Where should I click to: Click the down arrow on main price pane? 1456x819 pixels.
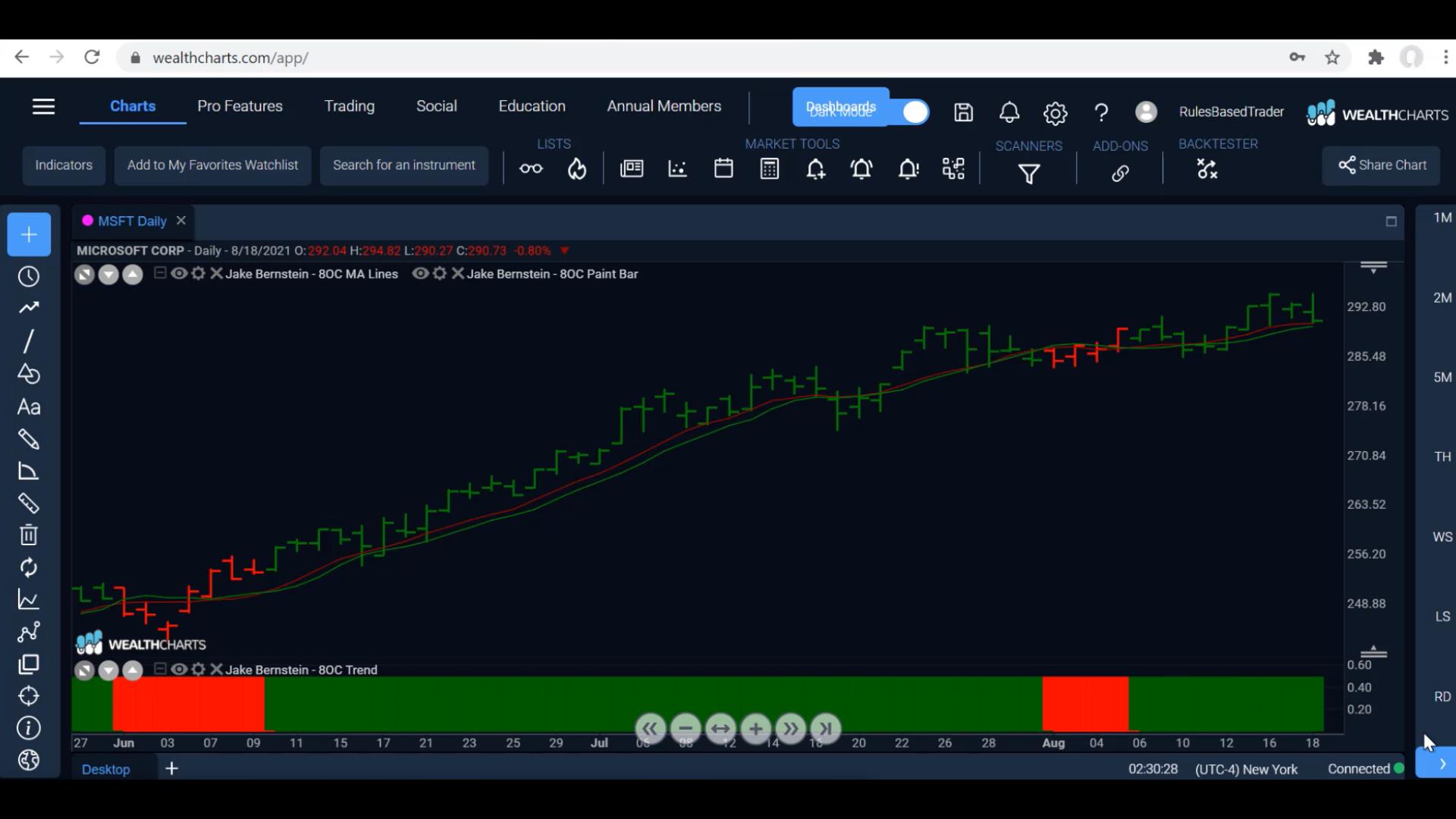(x=108, y=275)
